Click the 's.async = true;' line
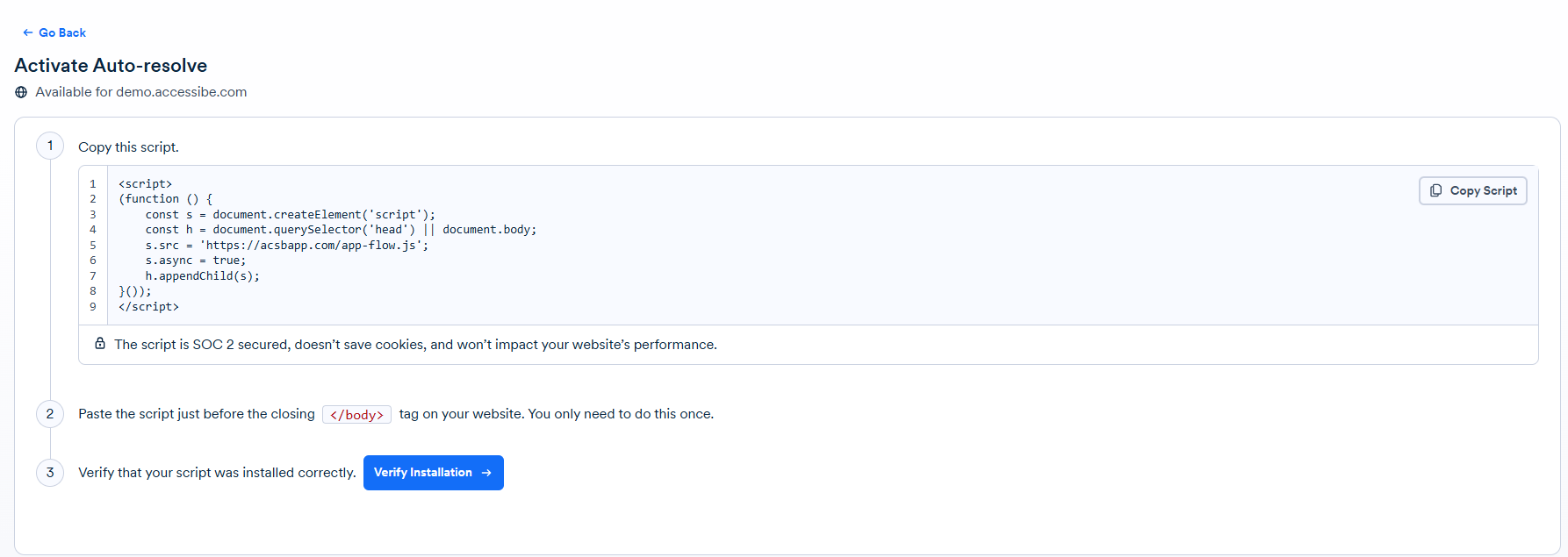 click(196, 261)
